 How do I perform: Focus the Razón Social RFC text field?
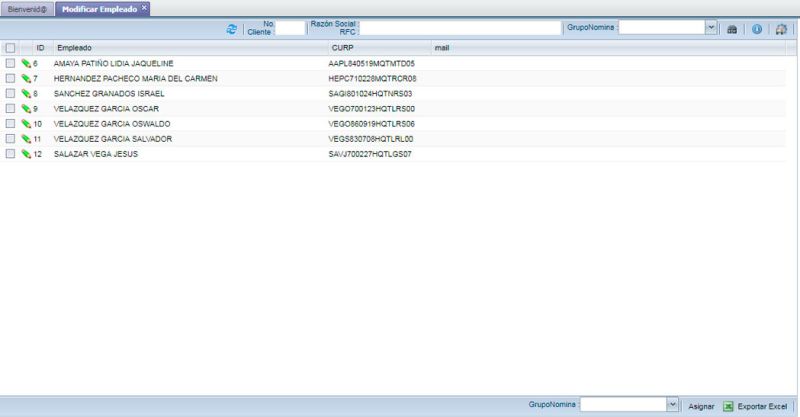[x=460, y=28]
